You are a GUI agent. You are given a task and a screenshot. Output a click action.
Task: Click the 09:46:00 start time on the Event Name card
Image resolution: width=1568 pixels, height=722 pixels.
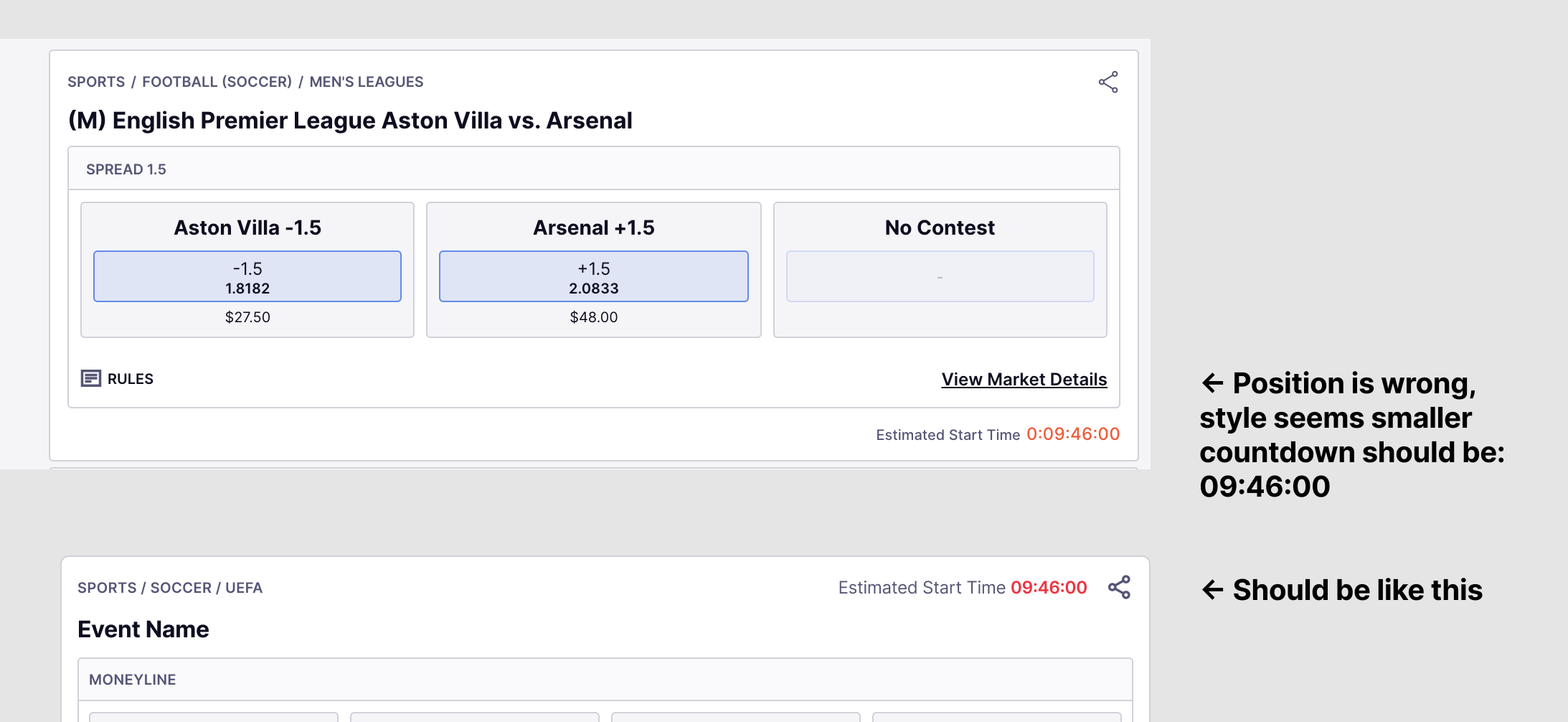click(1048, 587)
